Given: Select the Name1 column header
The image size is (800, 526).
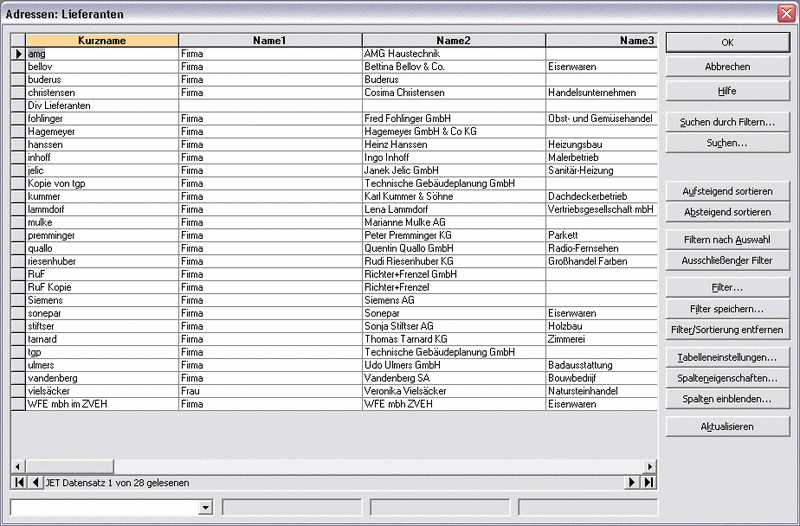Looking at the screenshot, I should click(270, 40).
